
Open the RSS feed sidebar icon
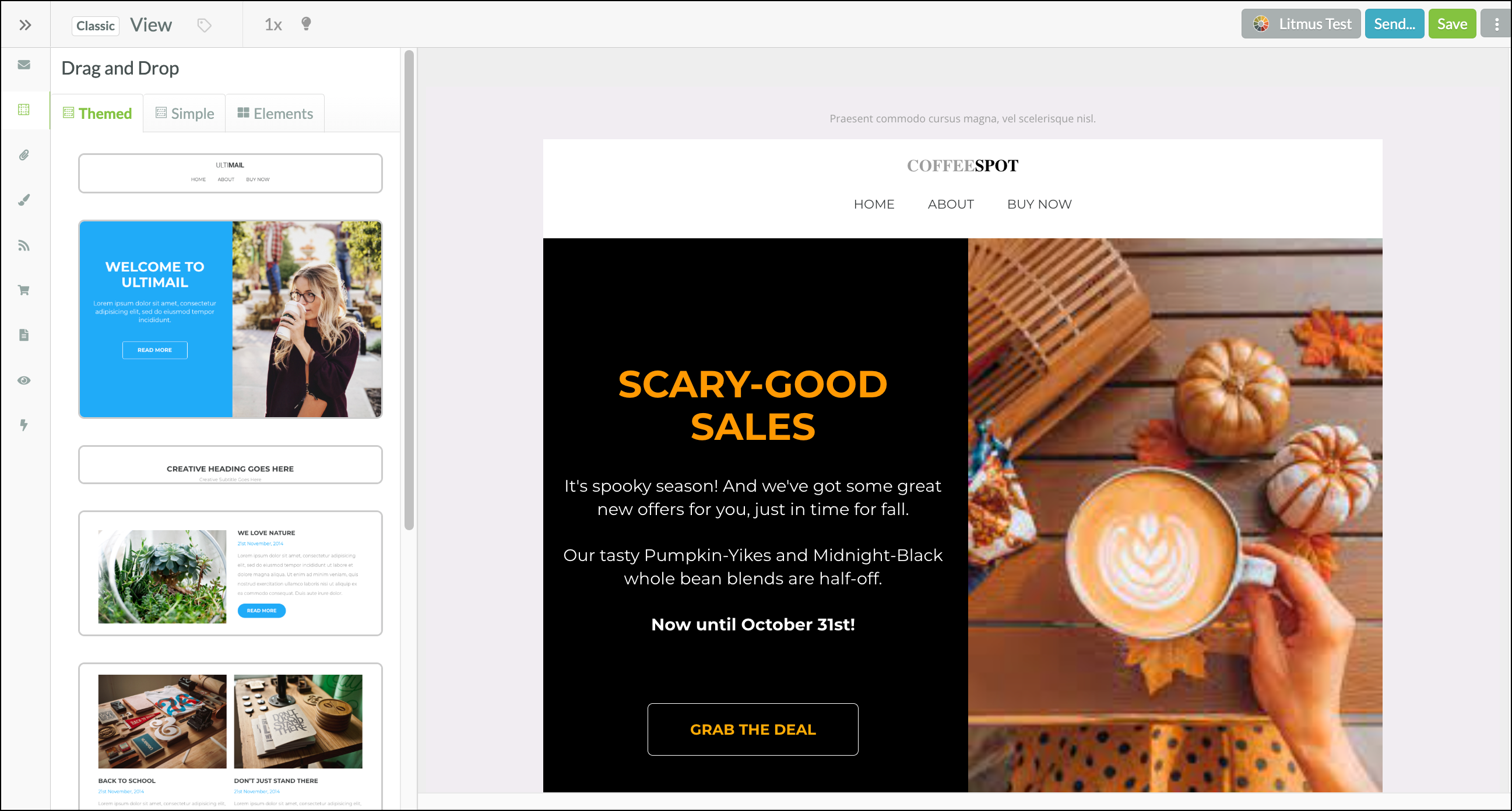(x=24, y=245)
